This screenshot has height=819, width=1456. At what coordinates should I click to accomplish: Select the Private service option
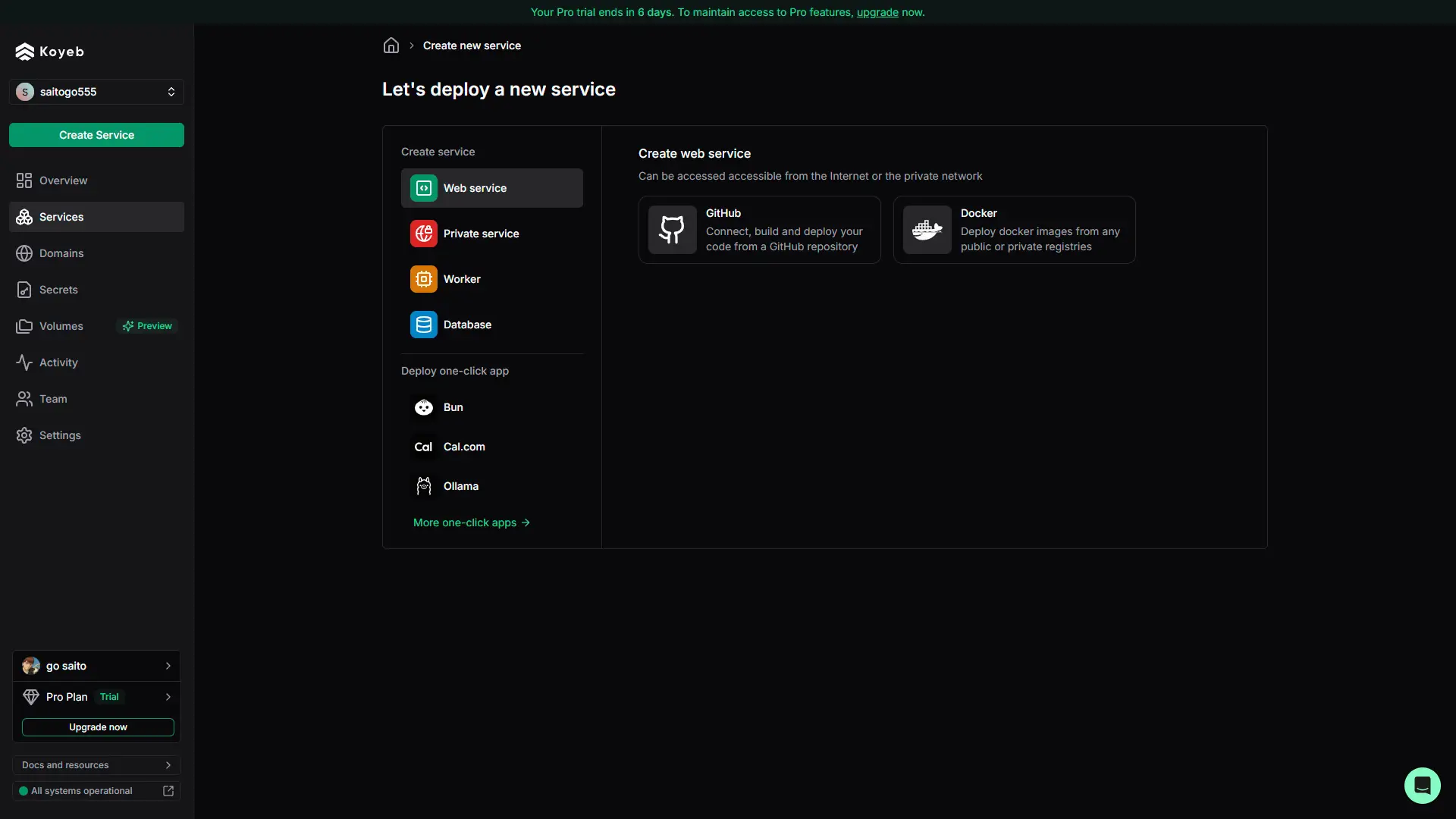tap(492, 234)
